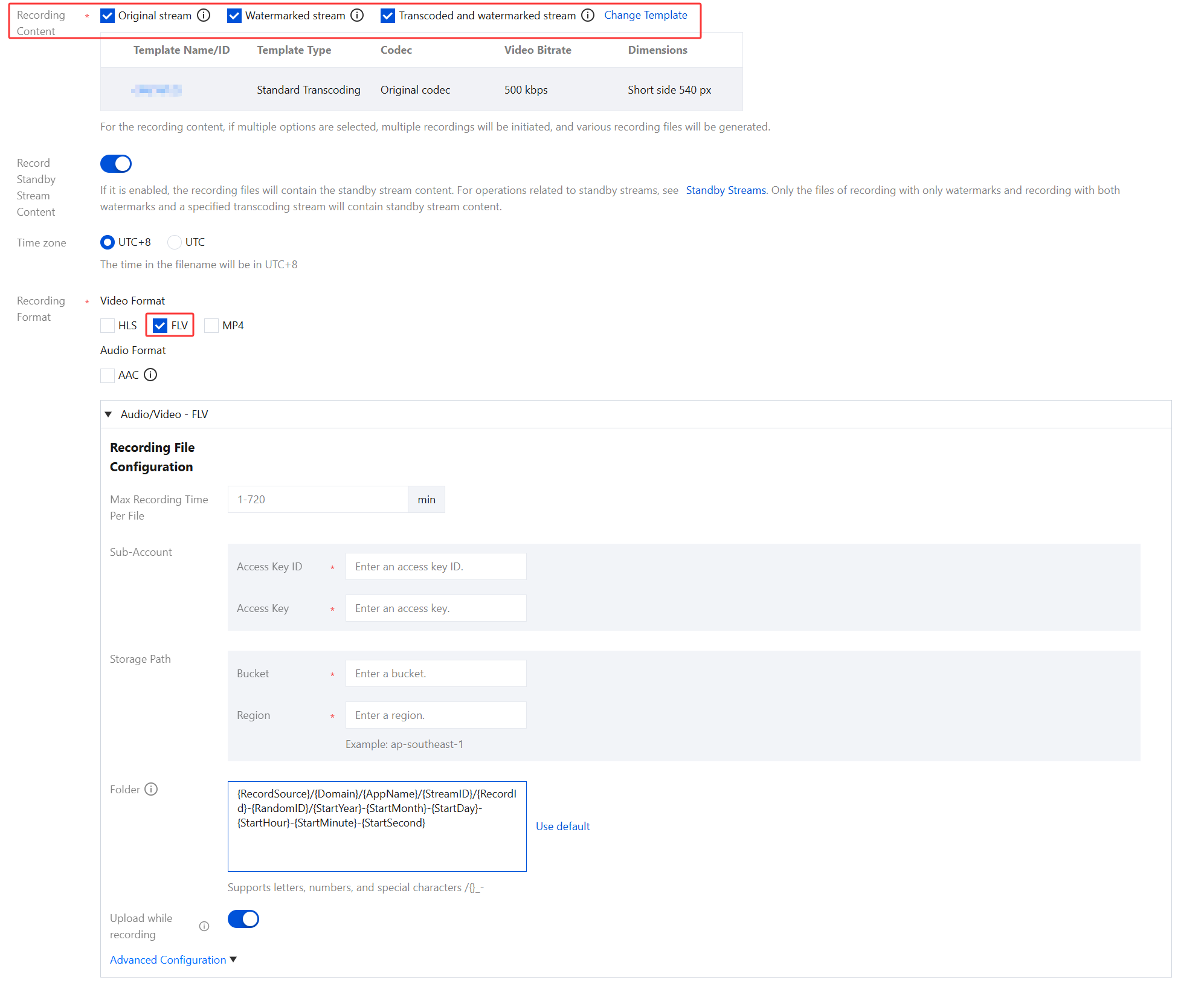The height and width of the screenshot is (986, 1204).
Task: Check the MP4 video format option
Action: (211, 326)
